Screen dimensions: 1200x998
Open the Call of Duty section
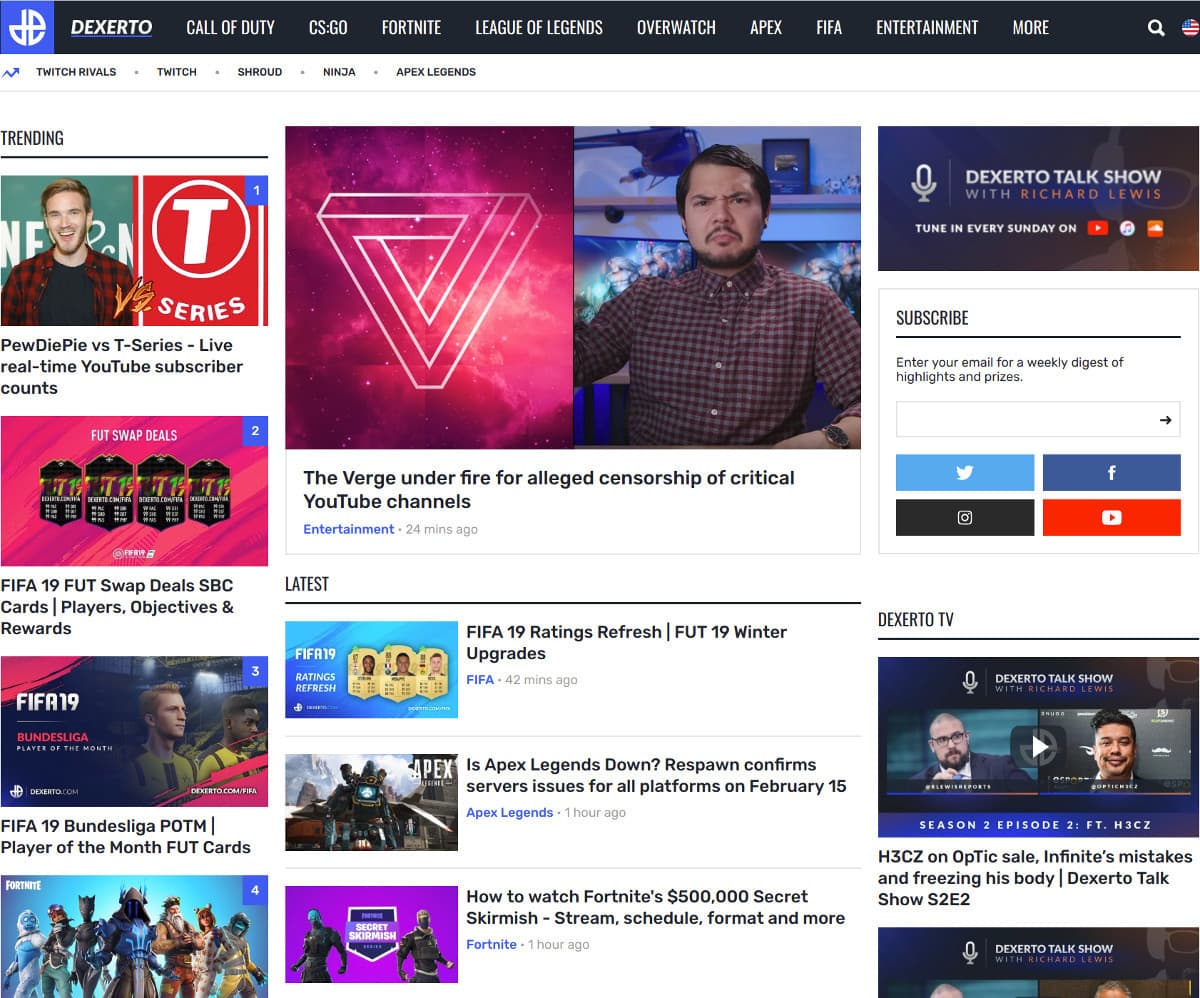(230, 28)
